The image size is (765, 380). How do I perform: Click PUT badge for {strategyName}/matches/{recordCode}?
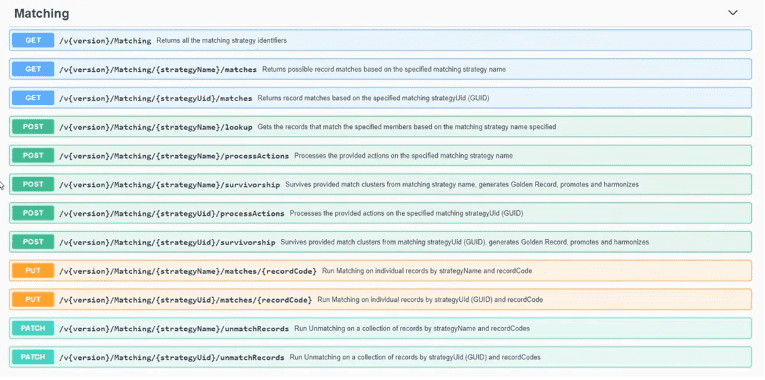(x=33, y=271)
